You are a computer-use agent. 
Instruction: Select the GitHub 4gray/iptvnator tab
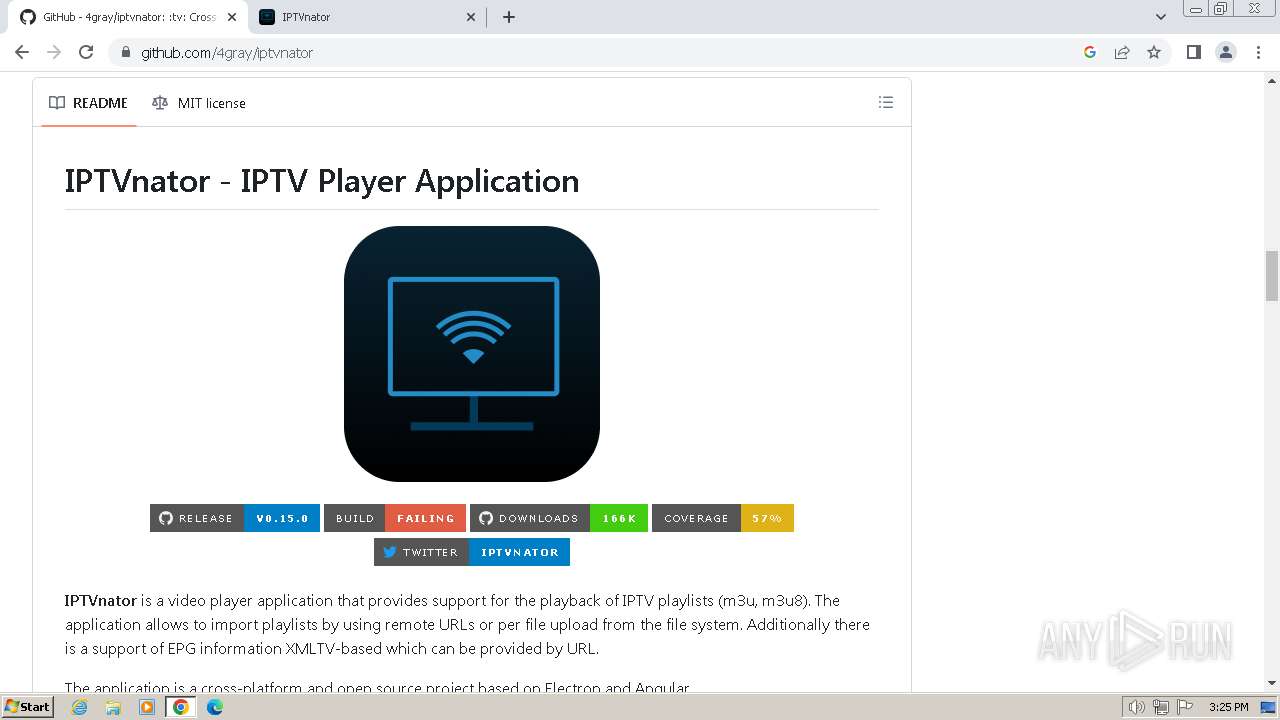(127, 17)
